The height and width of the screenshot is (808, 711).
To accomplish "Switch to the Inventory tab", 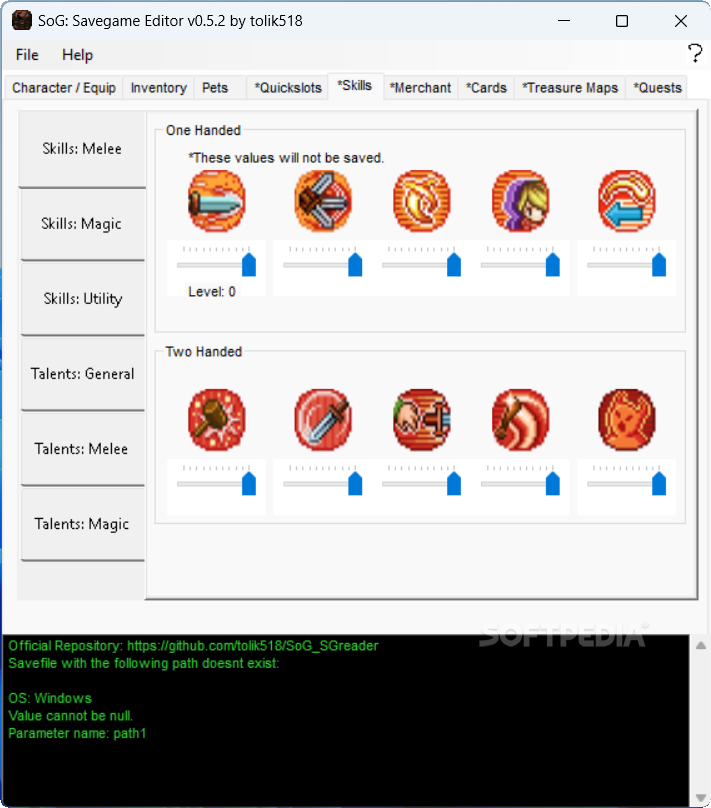I will pos(159,88).
